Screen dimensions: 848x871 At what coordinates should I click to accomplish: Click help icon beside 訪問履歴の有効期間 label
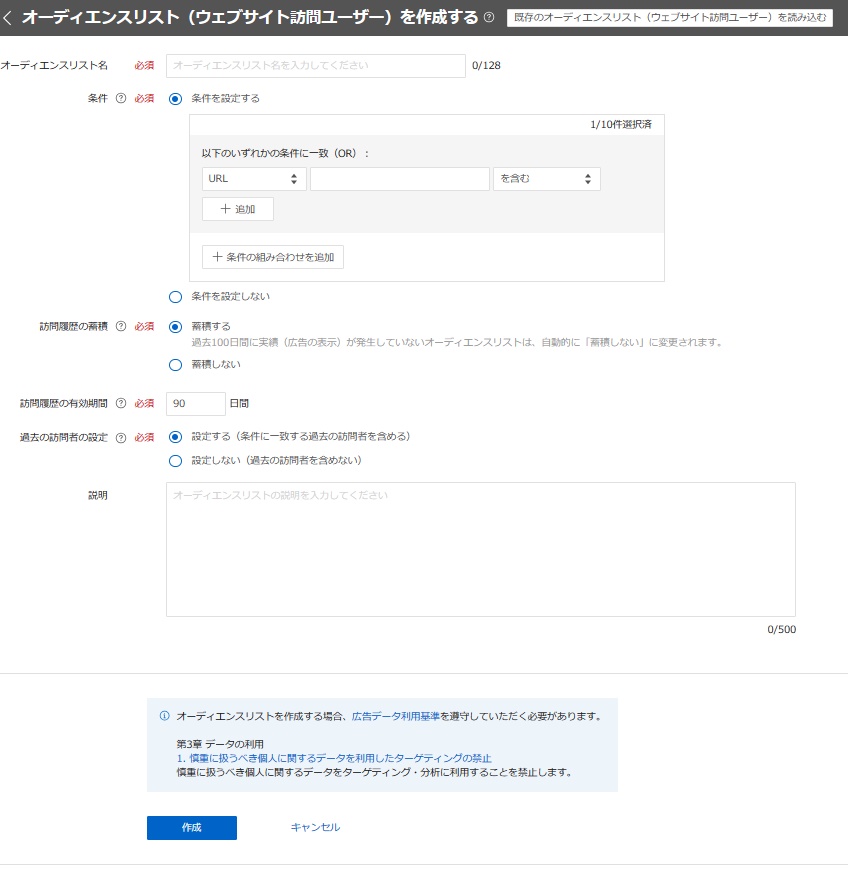121,404
